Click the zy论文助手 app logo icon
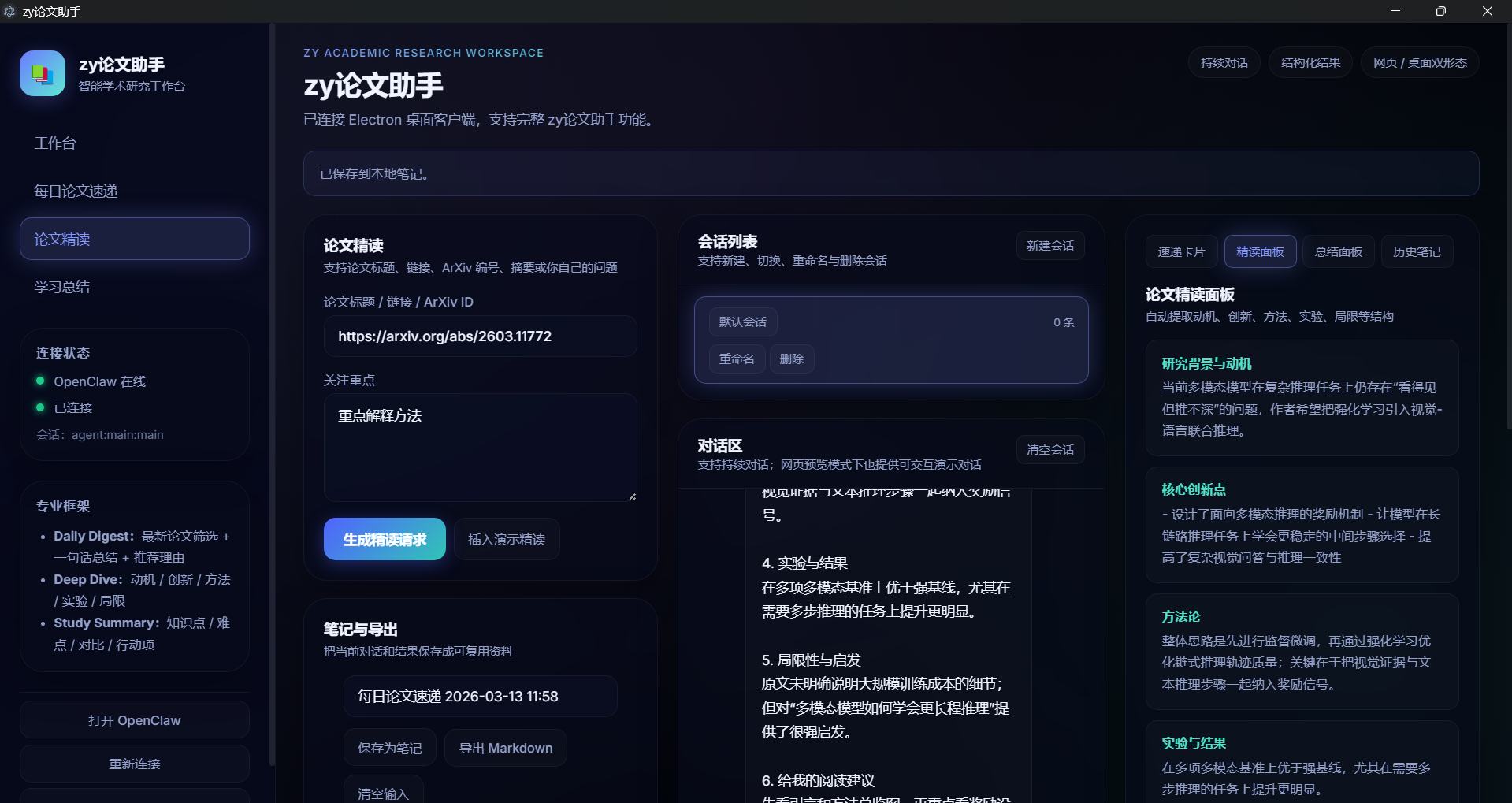 click(43, 73)
